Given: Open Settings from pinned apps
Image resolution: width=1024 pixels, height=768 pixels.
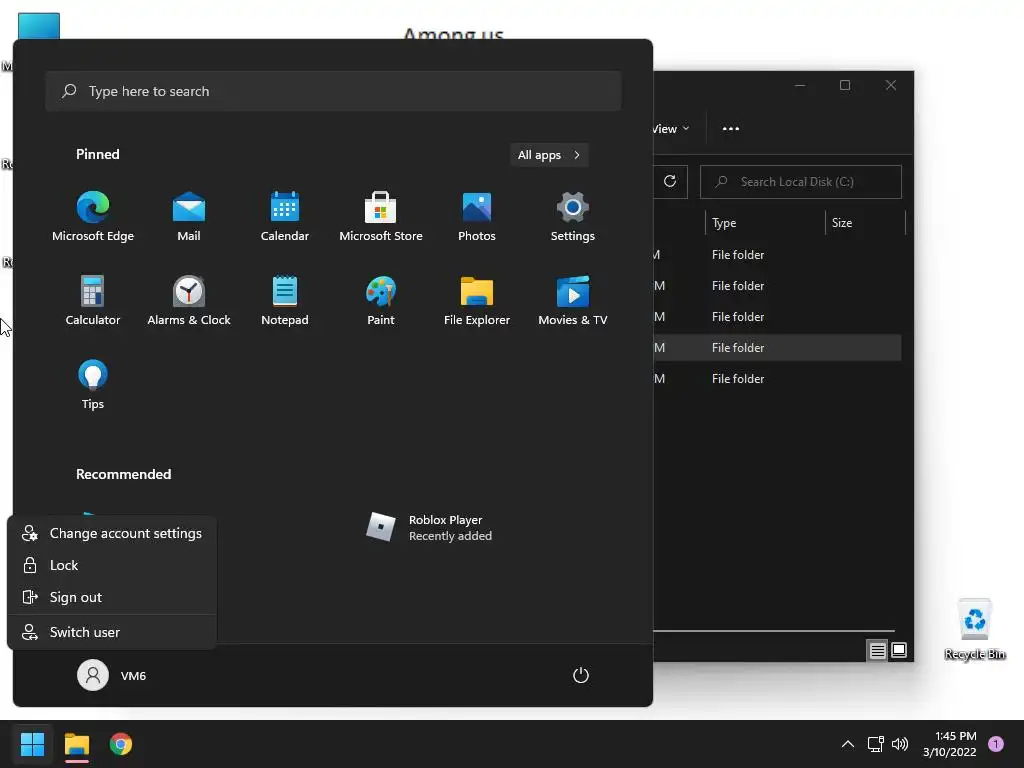Looking at the screenshot, I should [x=573, y=217].
